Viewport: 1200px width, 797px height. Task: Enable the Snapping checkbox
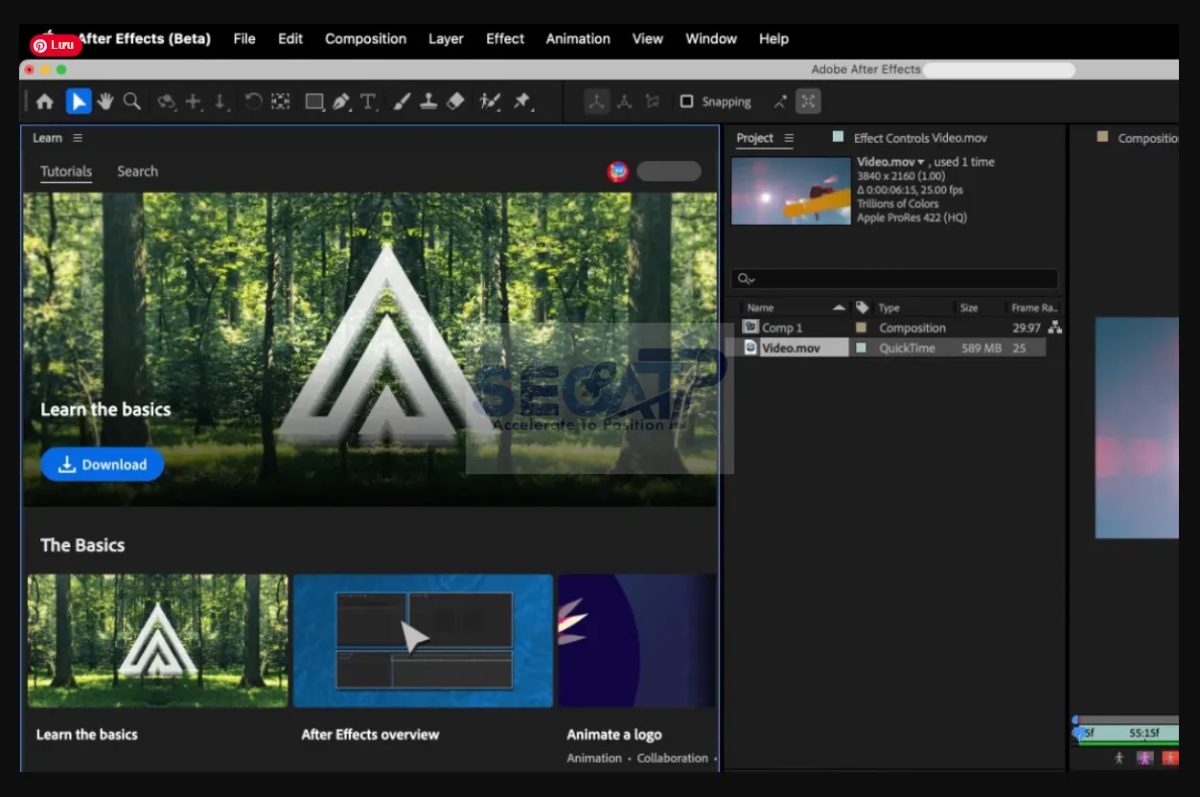coord(686,101)
